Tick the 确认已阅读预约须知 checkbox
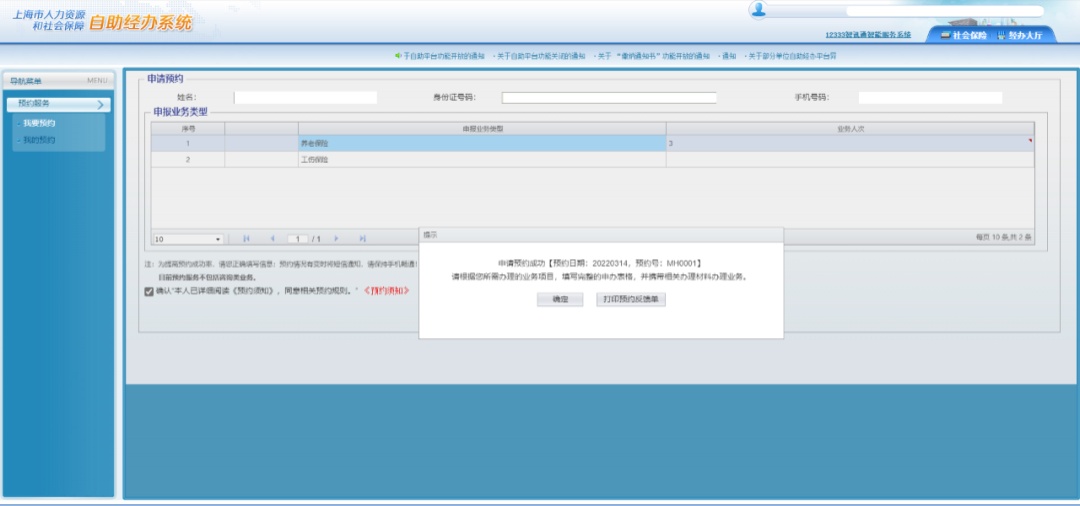The image size is (1080, 506). (149, 291)
